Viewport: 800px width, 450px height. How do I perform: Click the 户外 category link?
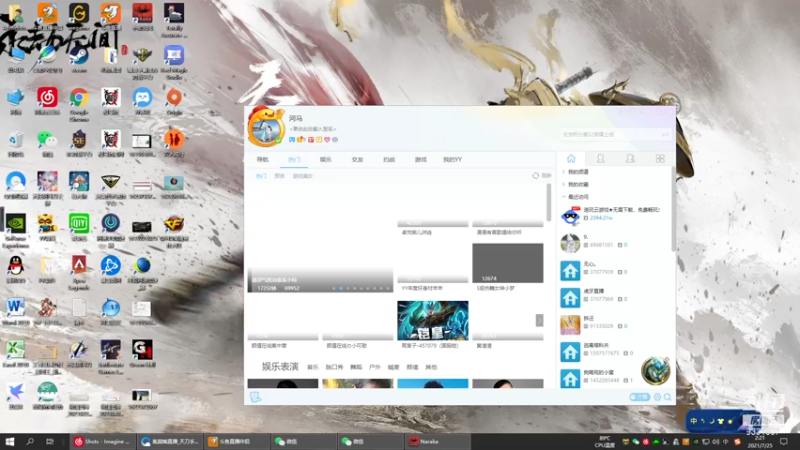[x=374, y=367]
